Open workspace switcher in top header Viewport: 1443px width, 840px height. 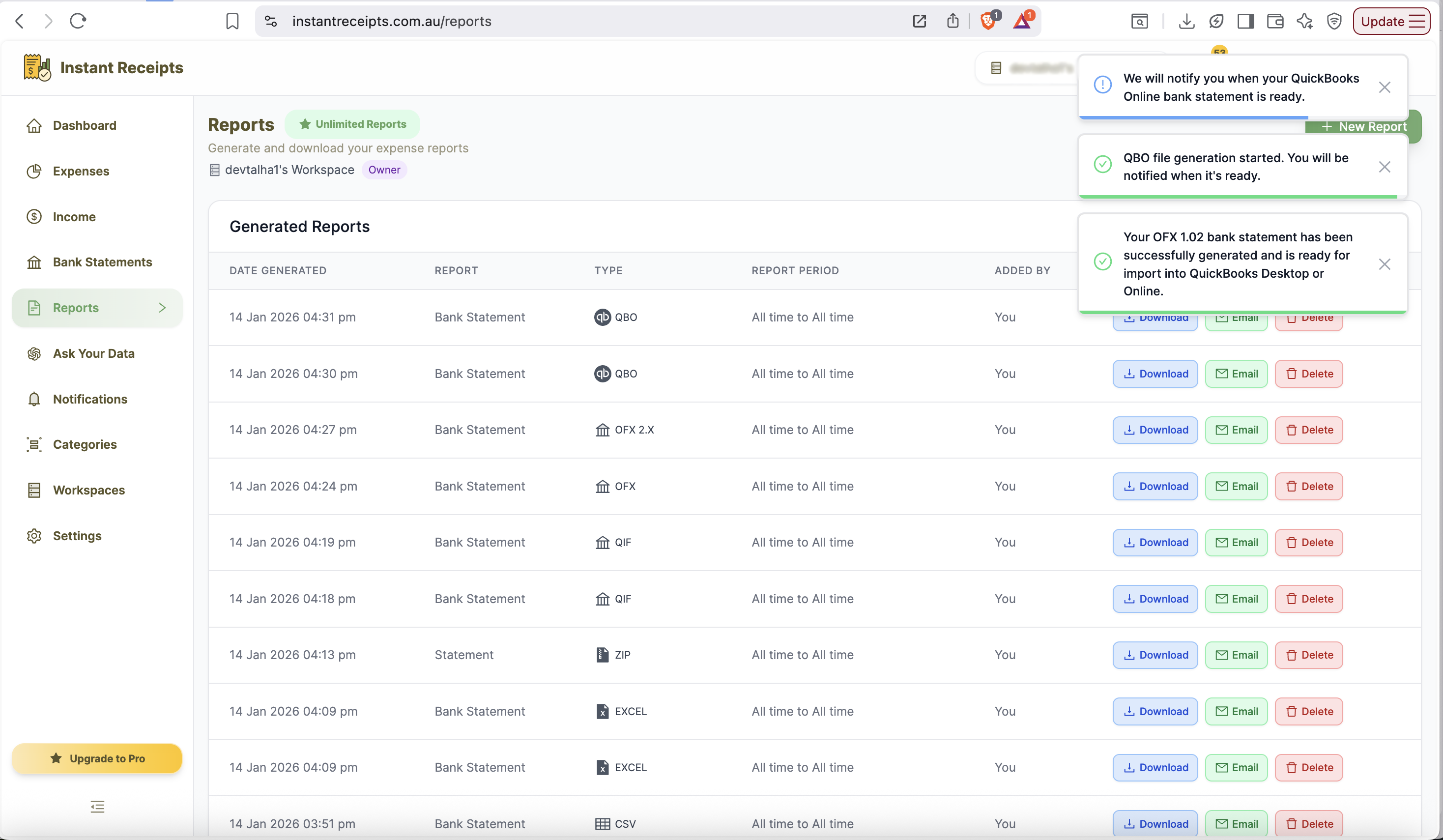click(x=1028, y=68)
